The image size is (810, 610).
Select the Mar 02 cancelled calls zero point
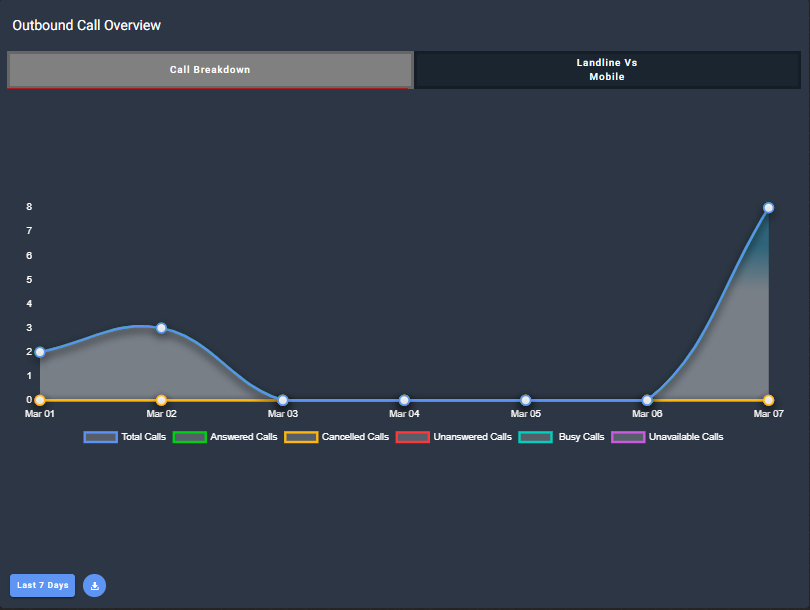(x=161, y=400)
